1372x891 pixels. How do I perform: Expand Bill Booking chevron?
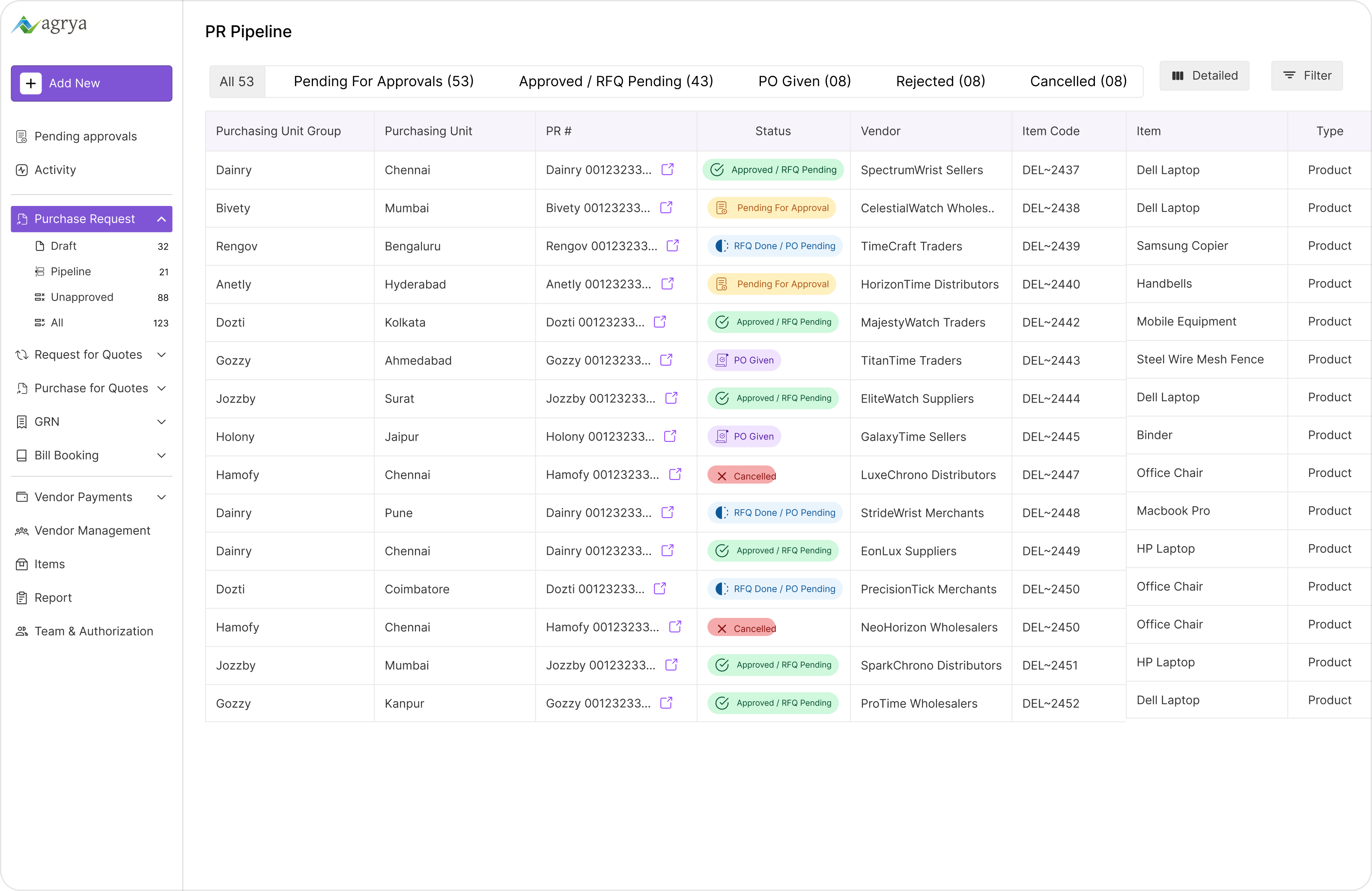click(x=161, y=455)
